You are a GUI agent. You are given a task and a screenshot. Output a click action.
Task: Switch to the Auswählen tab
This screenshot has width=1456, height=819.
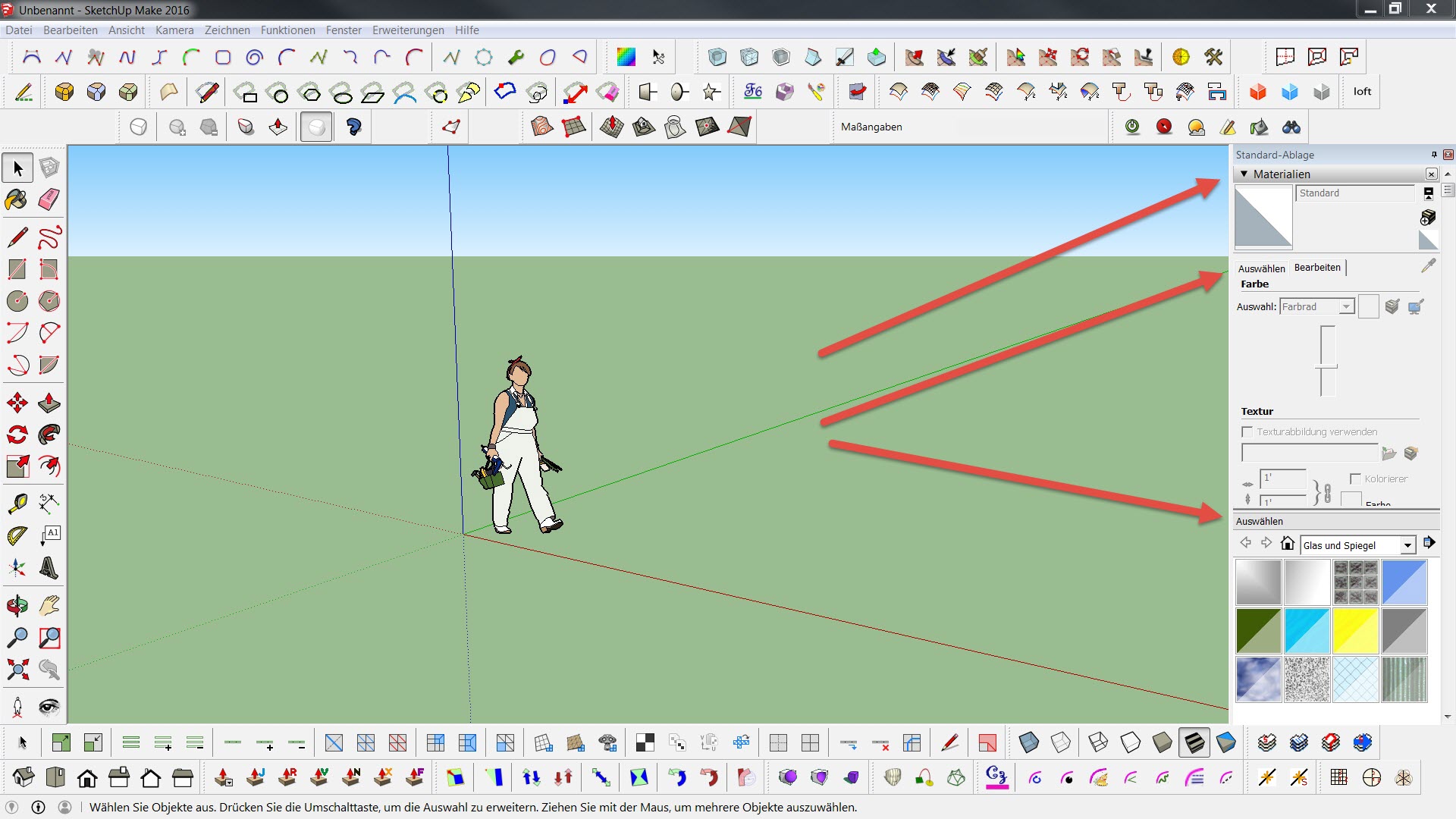click(1261, 268)
